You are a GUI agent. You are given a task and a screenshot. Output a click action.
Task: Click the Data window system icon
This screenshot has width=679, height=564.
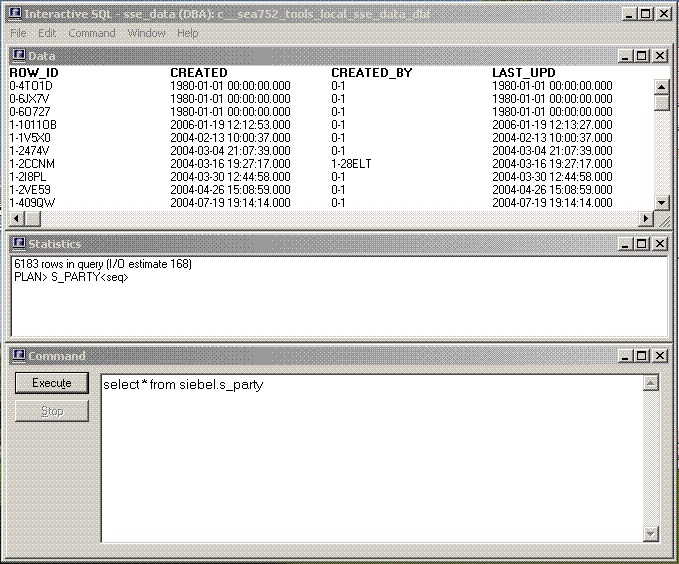(19, 55)
